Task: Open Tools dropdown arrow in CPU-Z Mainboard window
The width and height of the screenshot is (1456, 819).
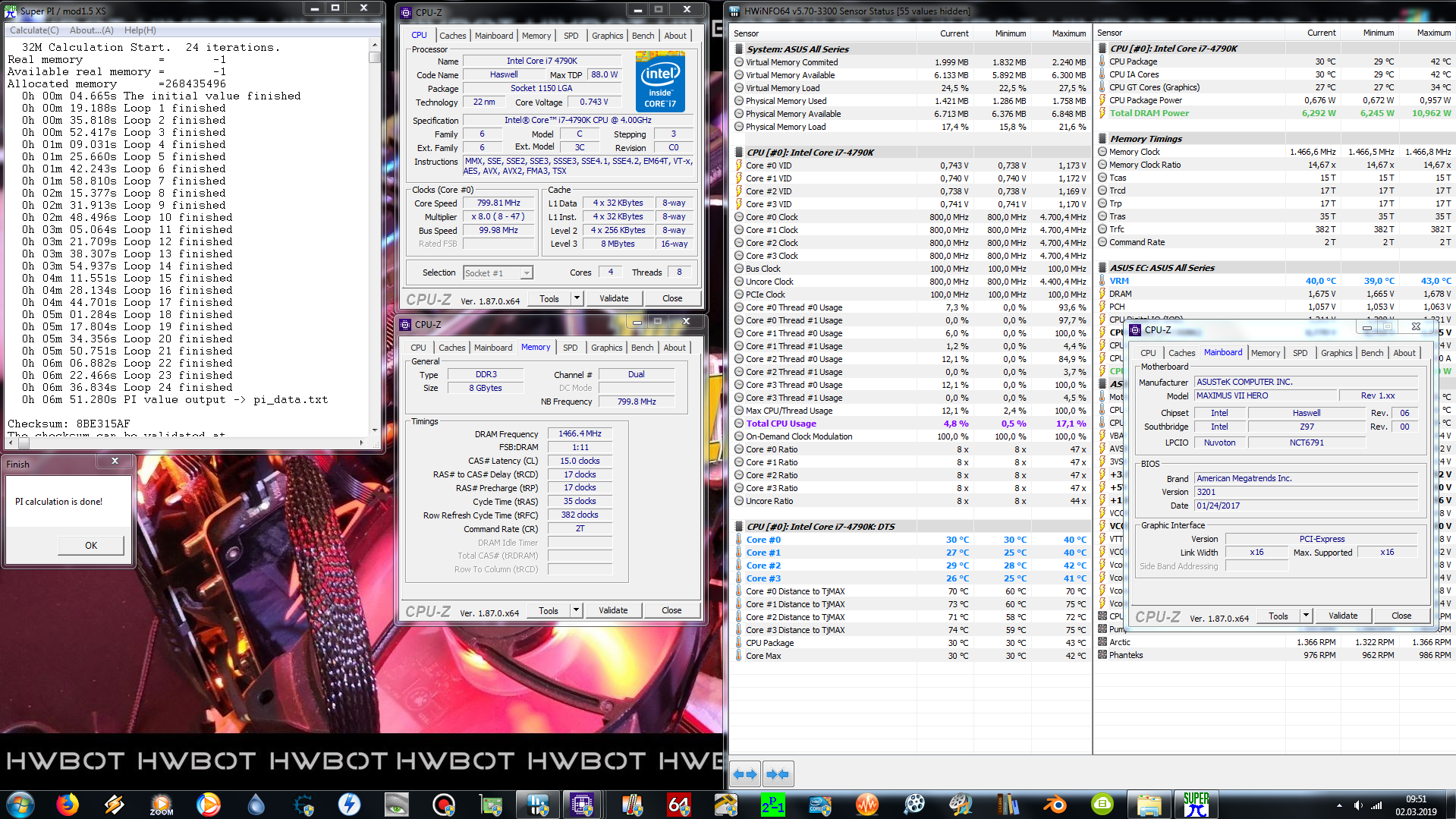Action: (x=1306, y=616)
